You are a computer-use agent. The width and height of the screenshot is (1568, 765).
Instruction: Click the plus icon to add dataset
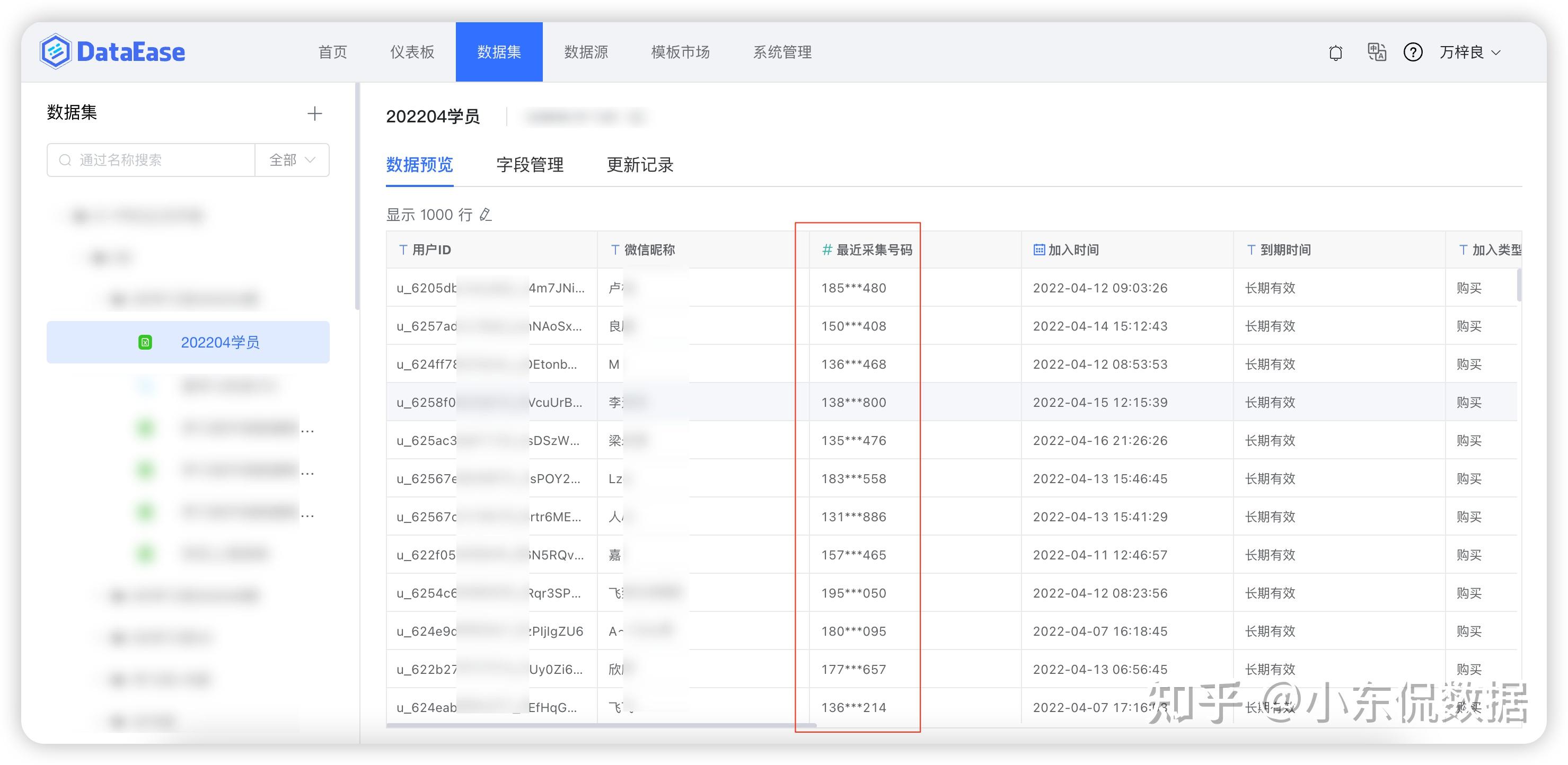click(x=315, y=113)
